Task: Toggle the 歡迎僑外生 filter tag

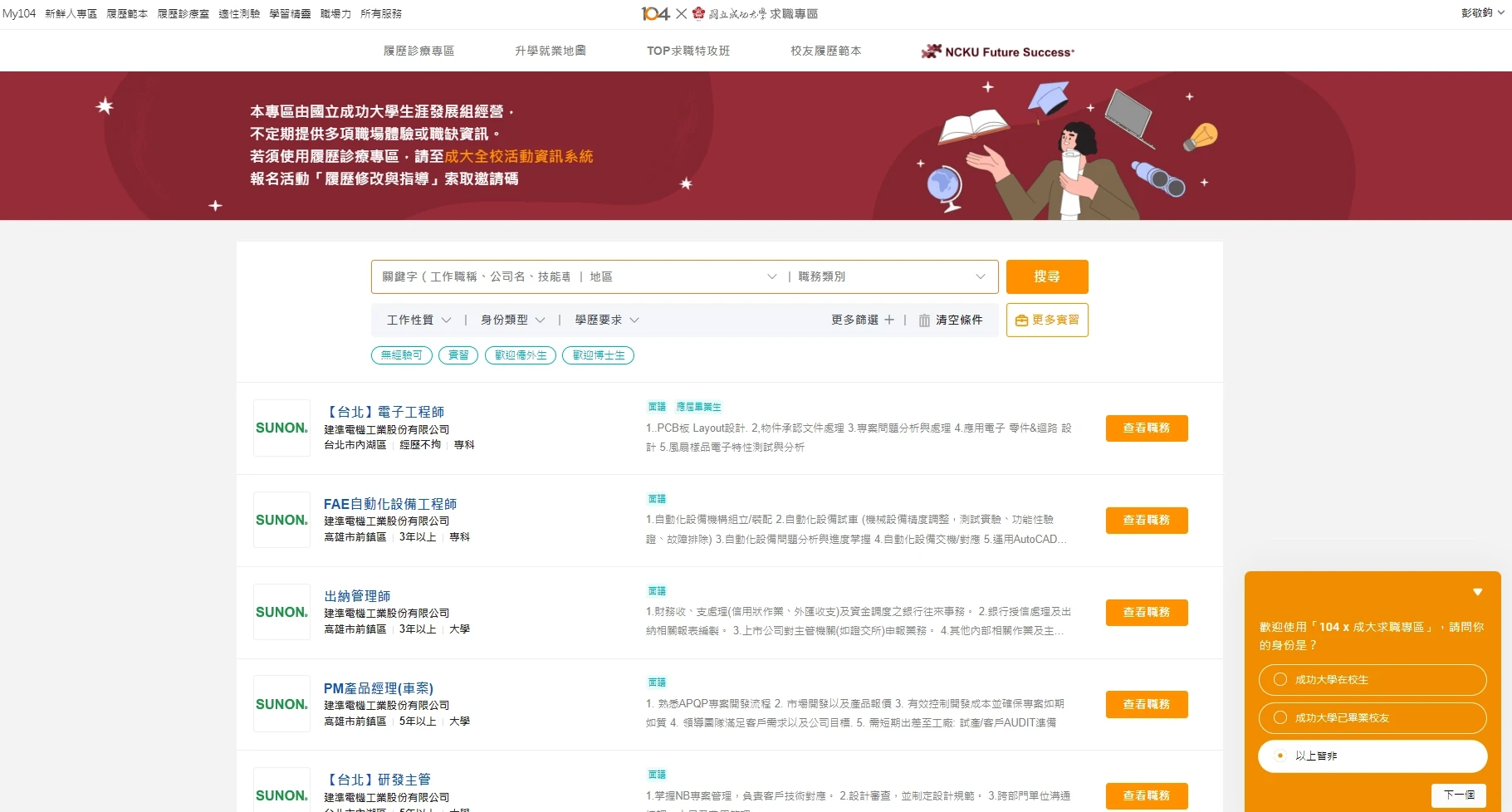Action: click(521, 355)
